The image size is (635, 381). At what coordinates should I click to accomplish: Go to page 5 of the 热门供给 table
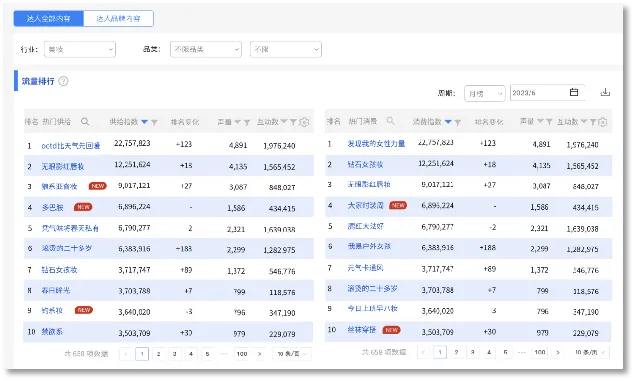tap(207, 354)
